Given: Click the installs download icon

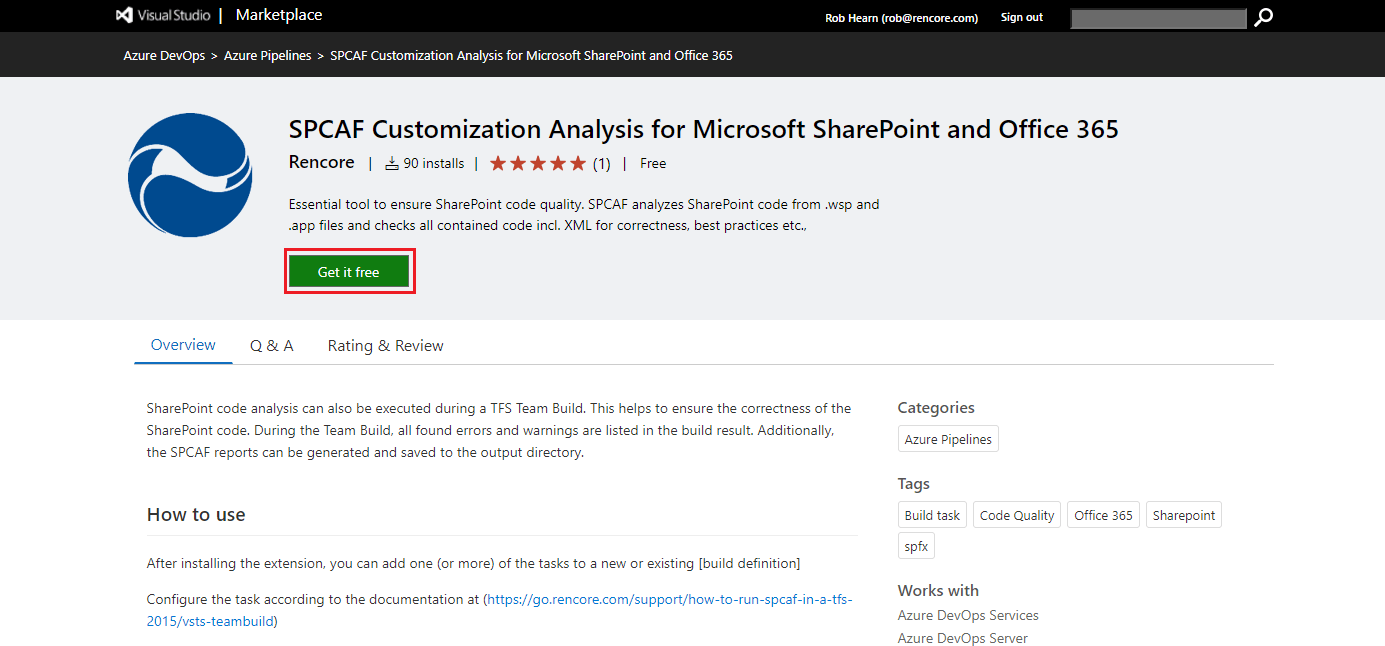Looking at the screenshot, I should (x=392, y=163).
